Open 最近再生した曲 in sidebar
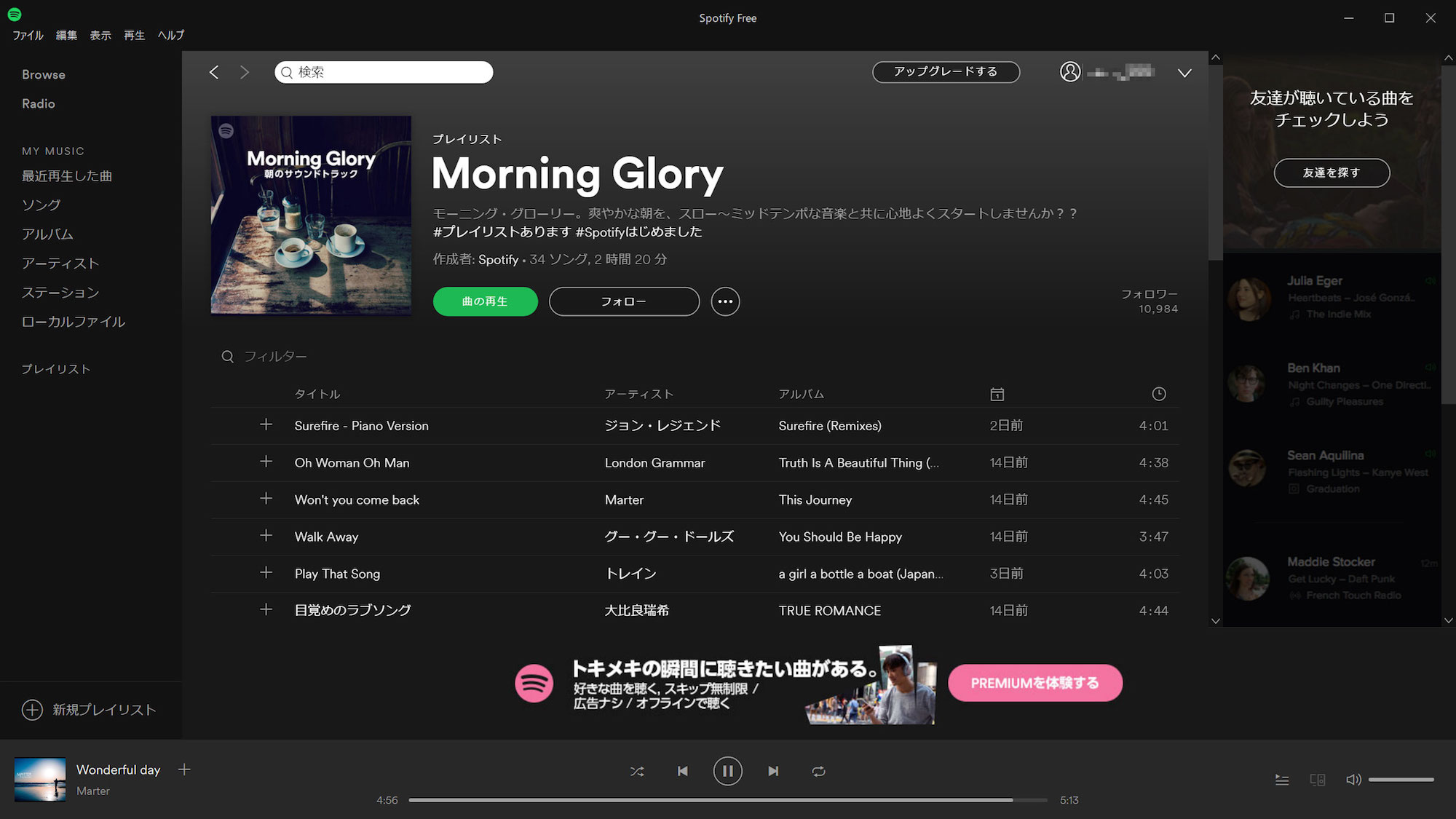 tap(67, 176)
